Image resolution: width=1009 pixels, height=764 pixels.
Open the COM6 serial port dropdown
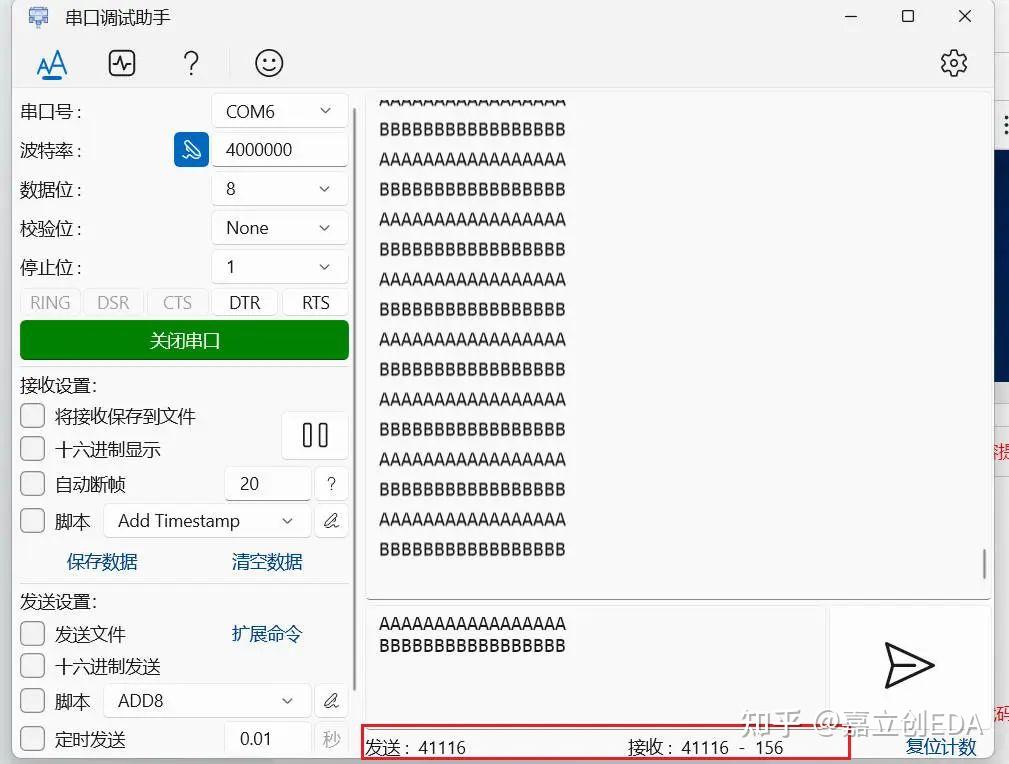279,111
